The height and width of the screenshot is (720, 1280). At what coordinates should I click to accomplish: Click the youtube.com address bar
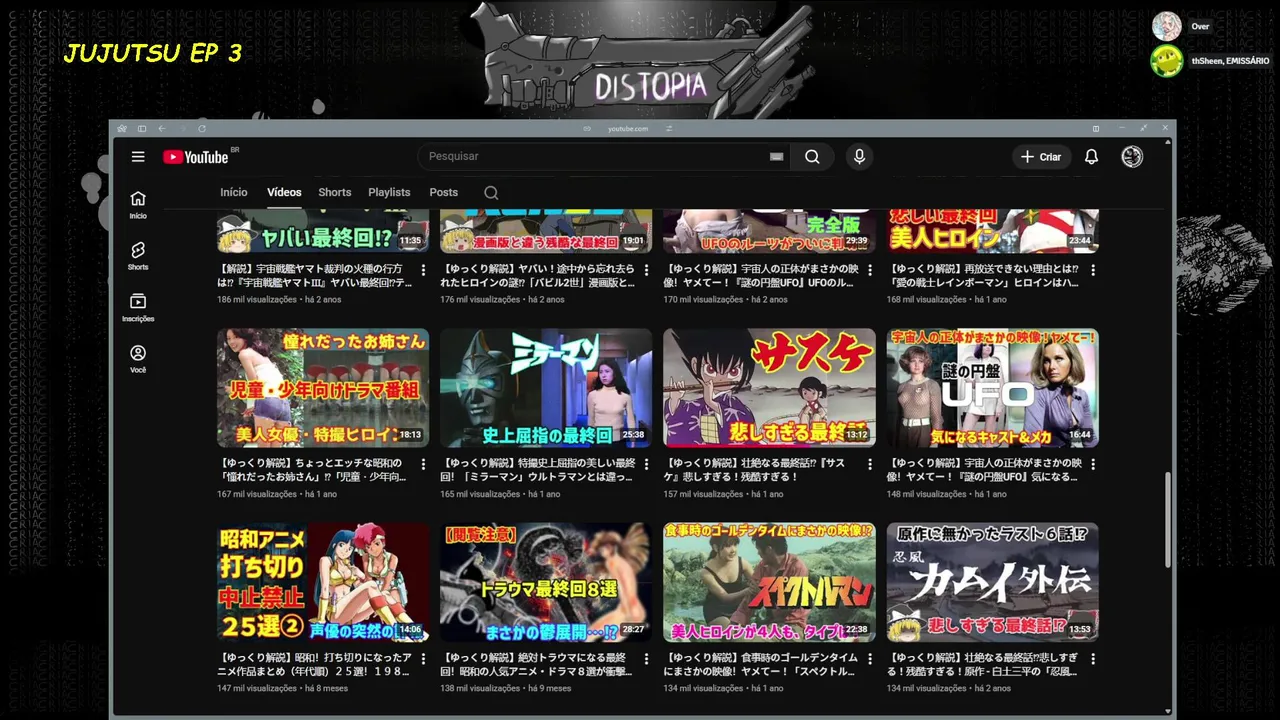[628, 129]
